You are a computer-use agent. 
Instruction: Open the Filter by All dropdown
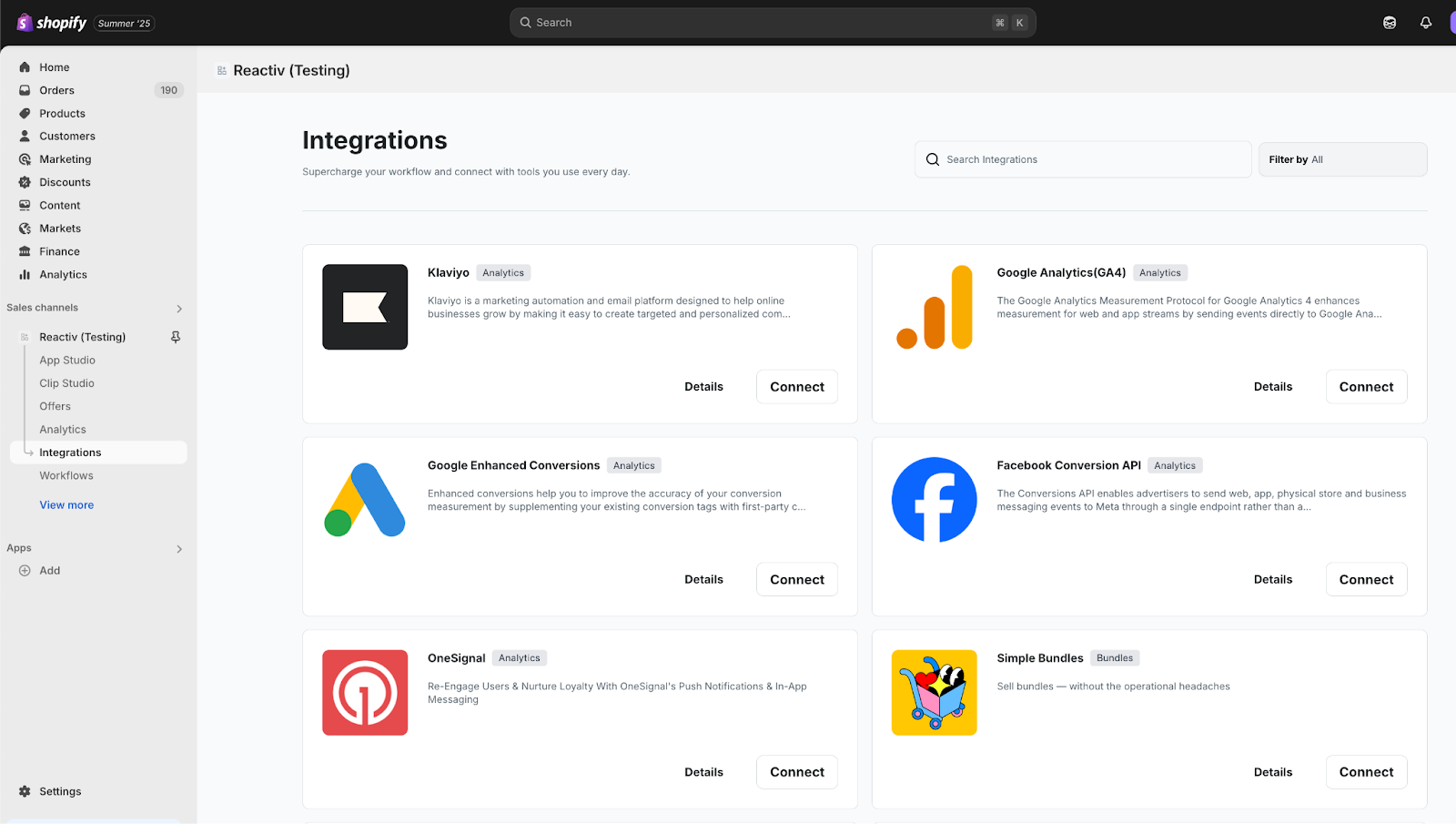point(1342,159)
